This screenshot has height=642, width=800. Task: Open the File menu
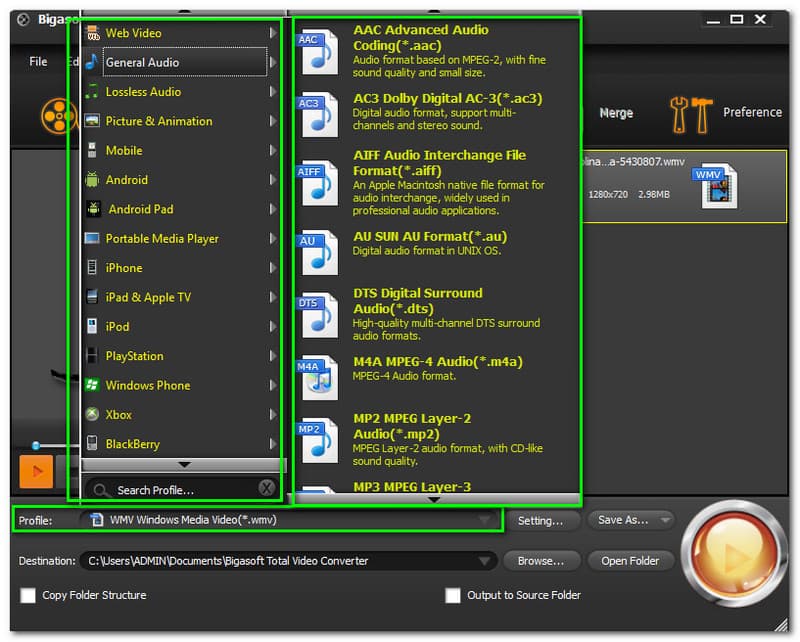click(x=38, y=62)
